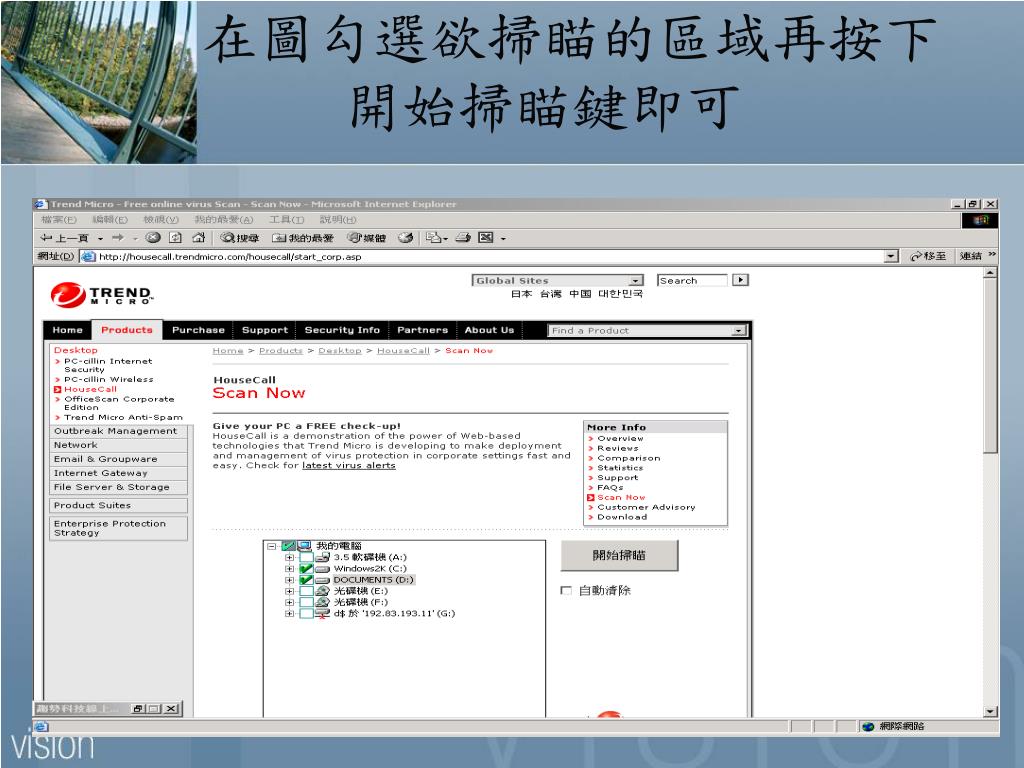Open the Search (搜尋) toolbar button
The height and width of the screenshot is (768, 1024).
pos(240,238)
